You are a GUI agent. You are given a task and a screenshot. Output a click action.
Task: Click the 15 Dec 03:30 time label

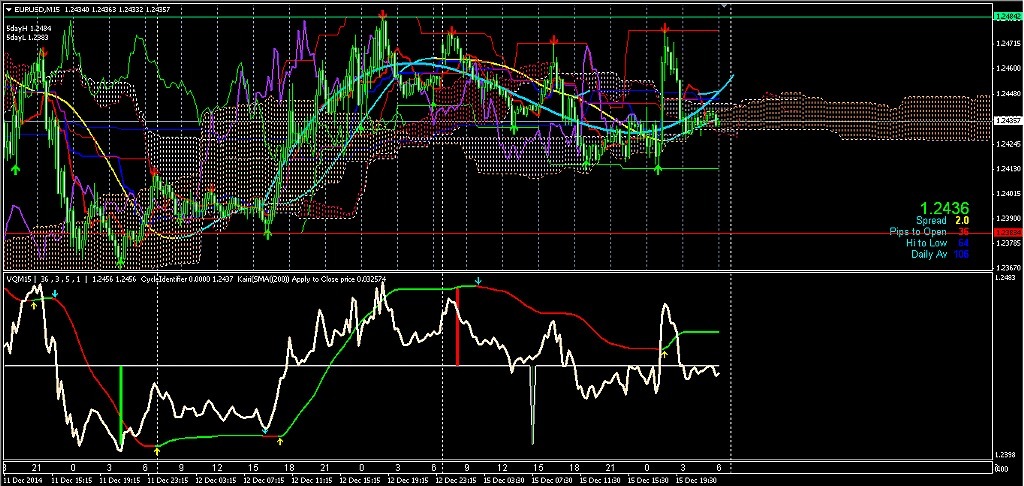coord(504,480)
